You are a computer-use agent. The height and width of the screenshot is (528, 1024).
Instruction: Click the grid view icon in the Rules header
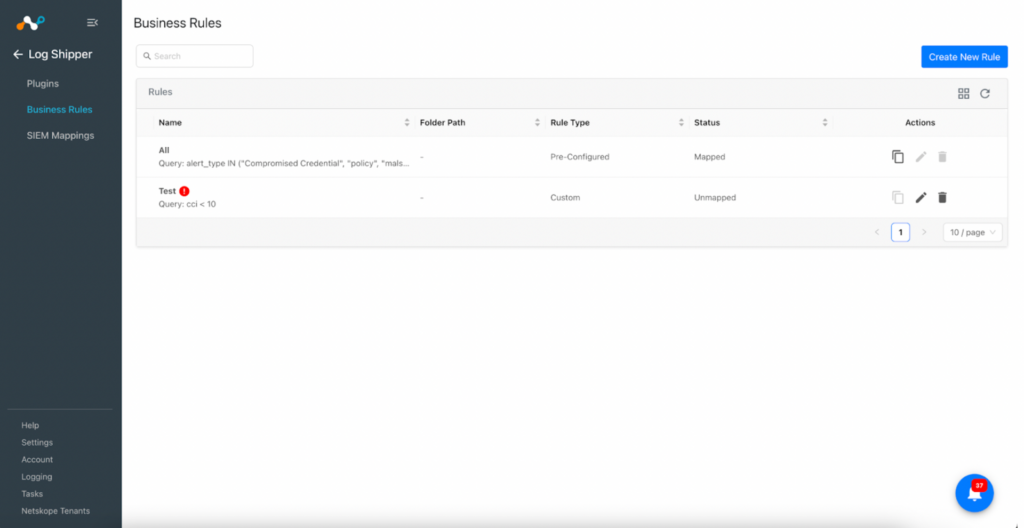click(x=963, y=93)
